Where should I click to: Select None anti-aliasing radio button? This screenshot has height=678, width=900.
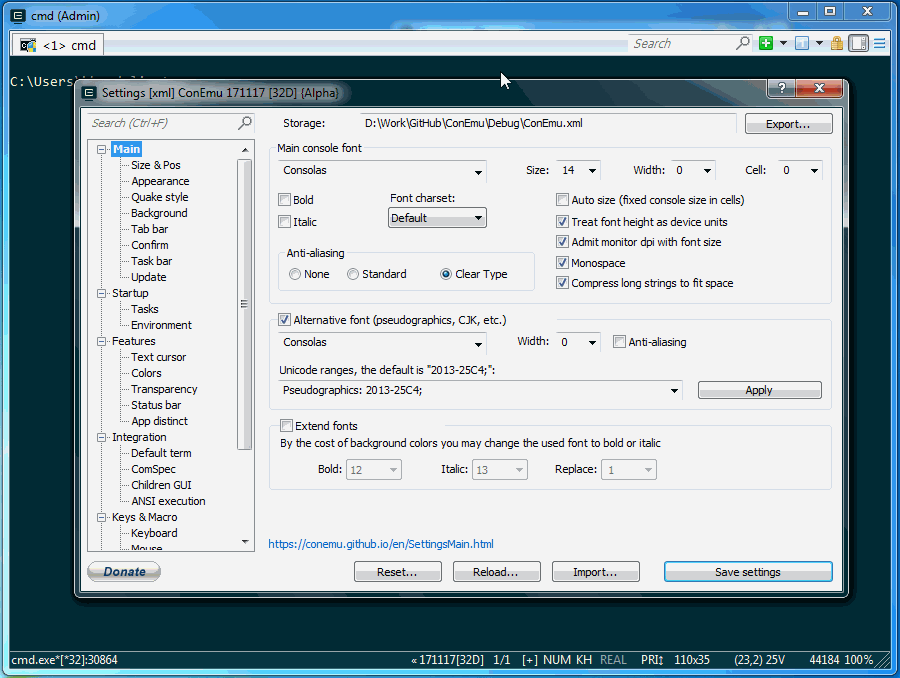295,274
